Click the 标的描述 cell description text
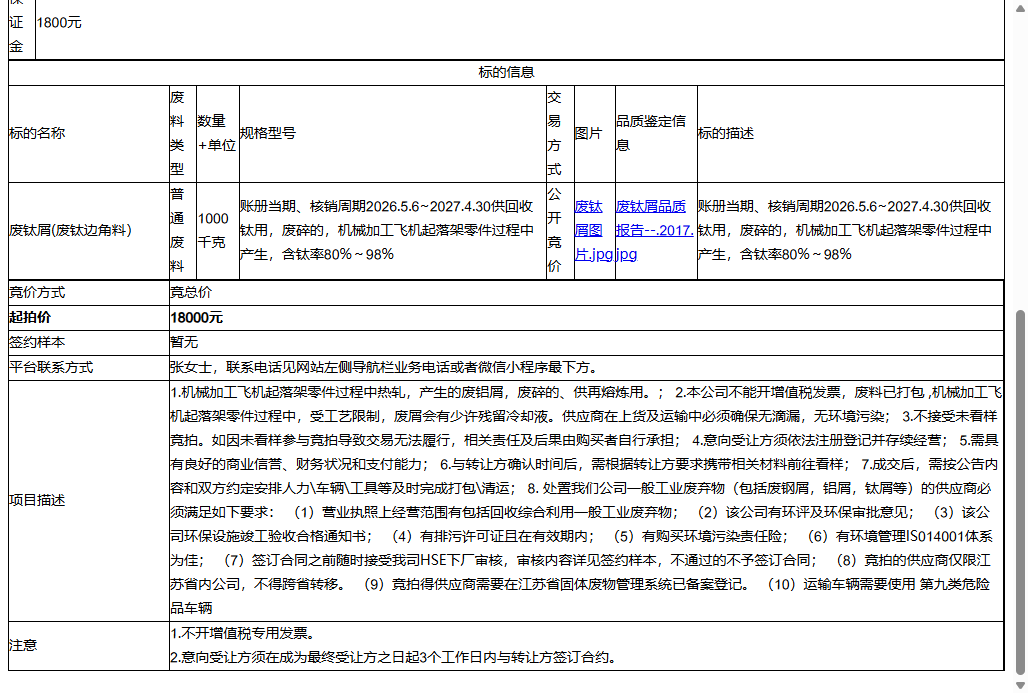 pos(844,230)
